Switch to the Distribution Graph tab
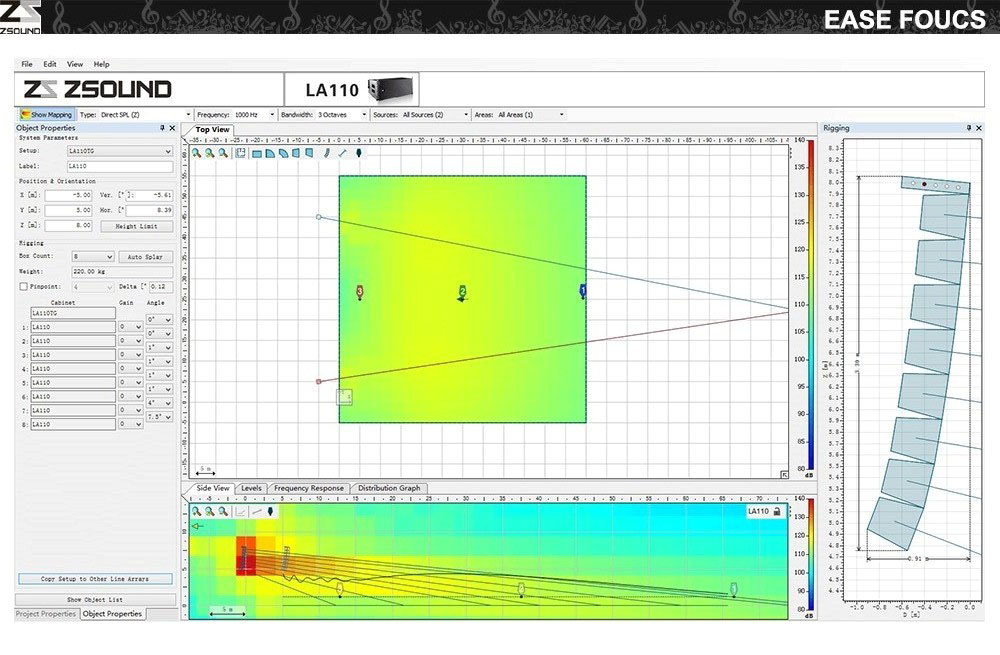This screenshot has height=655, width=1000. [389, 488]
